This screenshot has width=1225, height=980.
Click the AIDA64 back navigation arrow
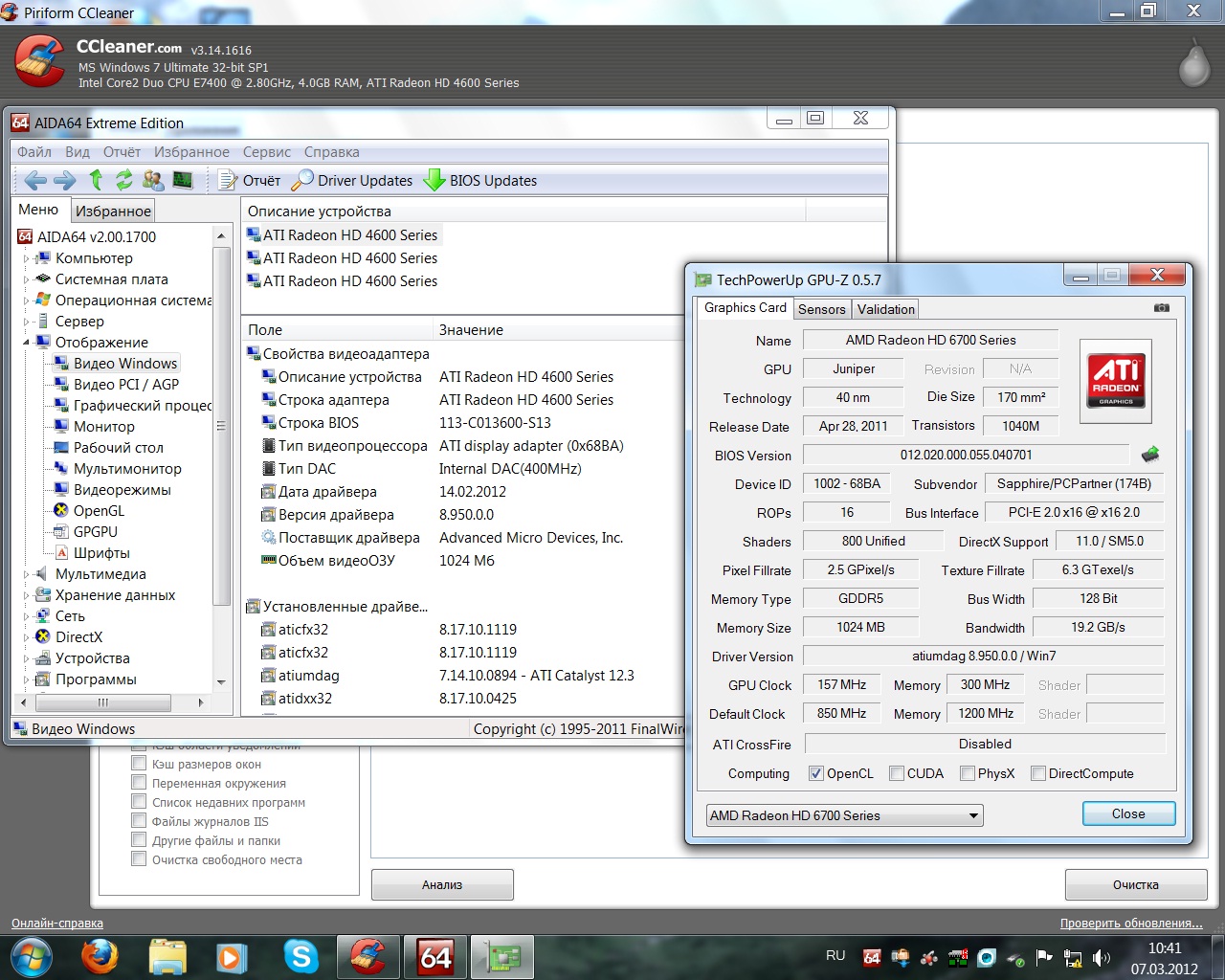click(x=35, y=180)
